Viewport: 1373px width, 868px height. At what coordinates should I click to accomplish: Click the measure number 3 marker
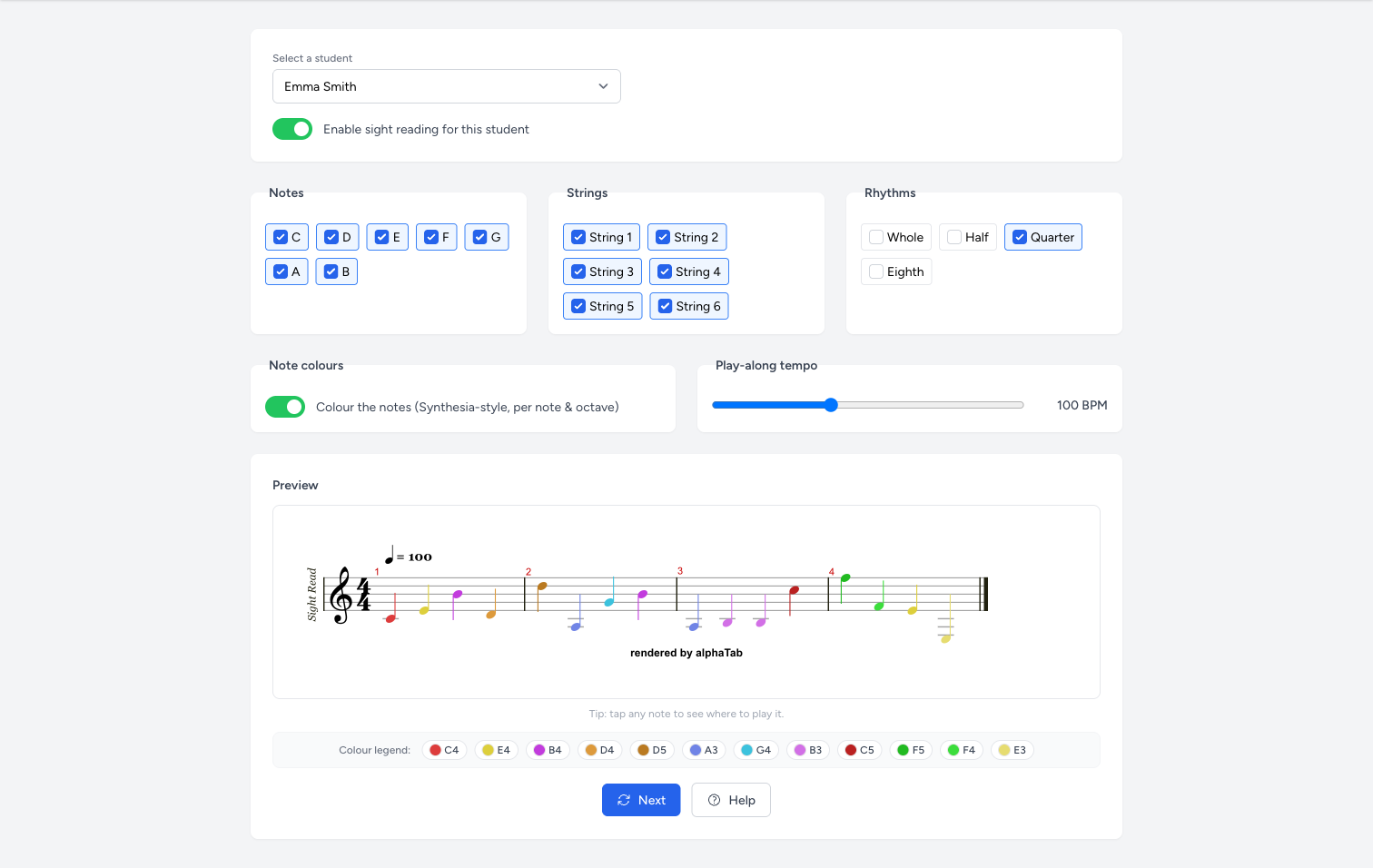pos(680,571)
